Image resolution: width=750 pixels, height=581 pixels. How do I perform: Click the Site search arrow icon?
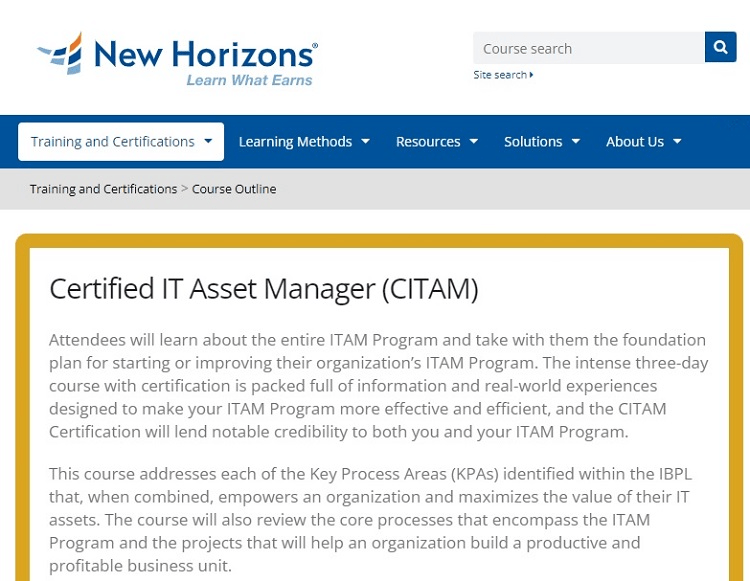[531, 75]
